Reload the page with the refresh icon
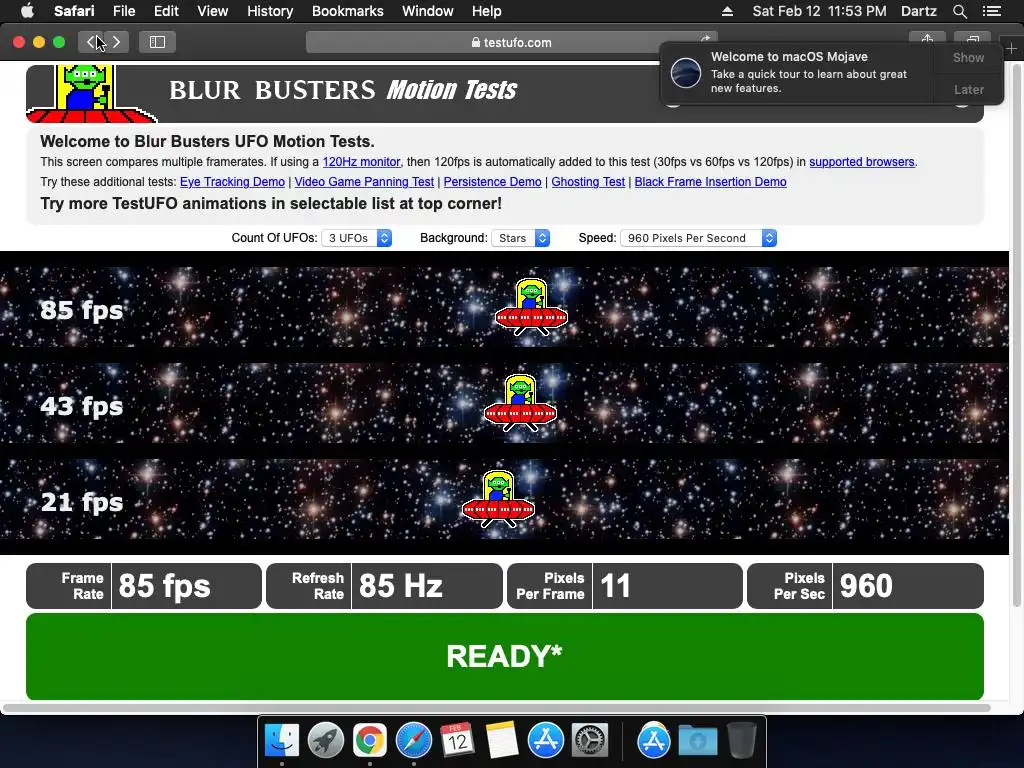Viewport: 1024px width, 768px height. point(706,39)
